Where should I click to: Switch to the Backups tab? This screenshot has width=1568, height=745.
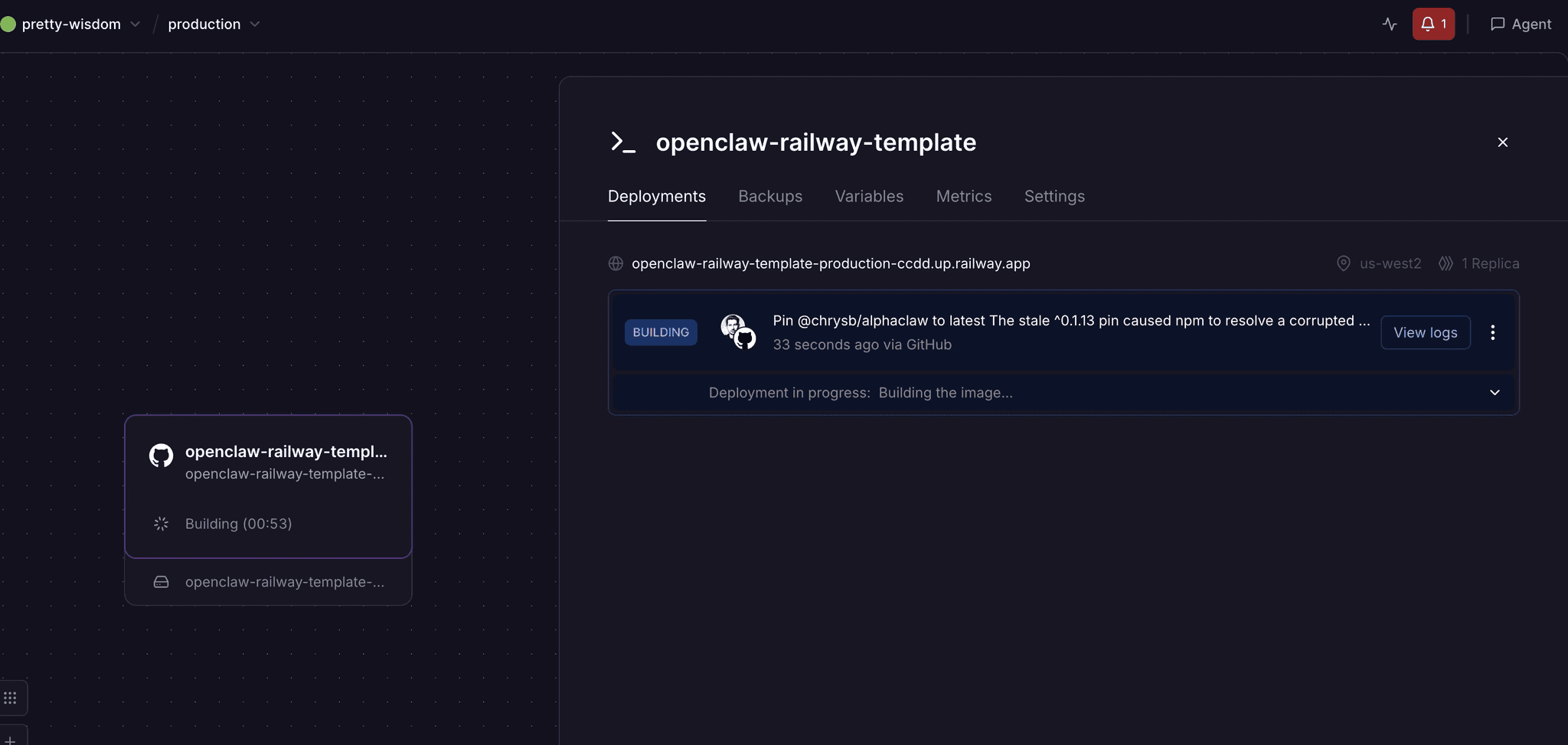(770, 197)
